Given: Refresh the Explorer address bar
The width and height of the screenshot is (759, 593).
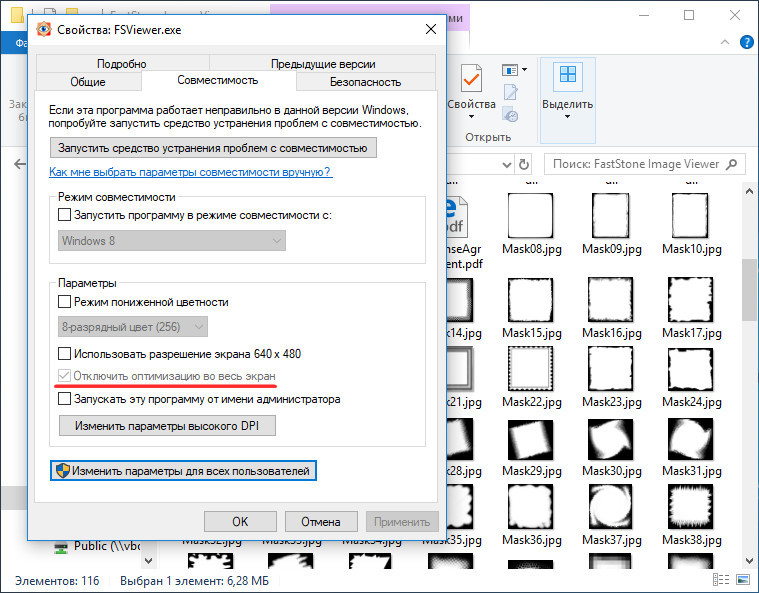Looking at the screenshot, I should pyautogui.click(x=524, y=165).
